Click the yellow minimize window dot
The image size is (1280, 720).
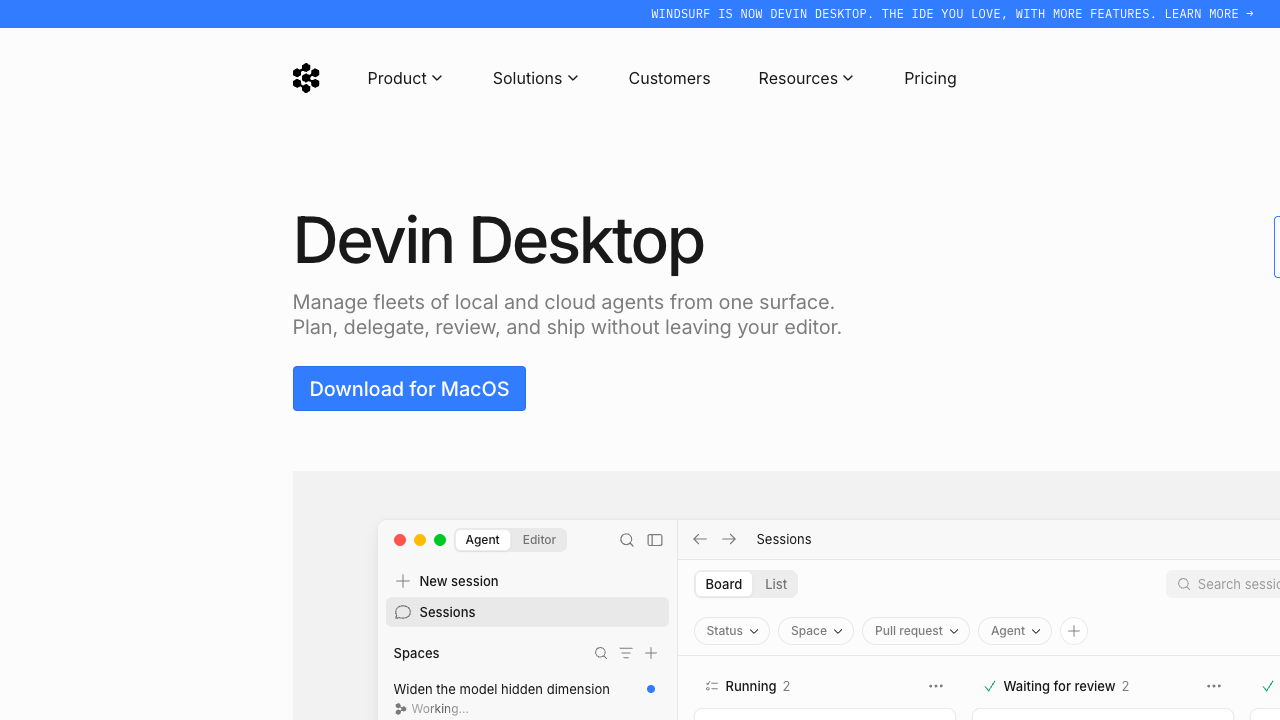[420, 540]
